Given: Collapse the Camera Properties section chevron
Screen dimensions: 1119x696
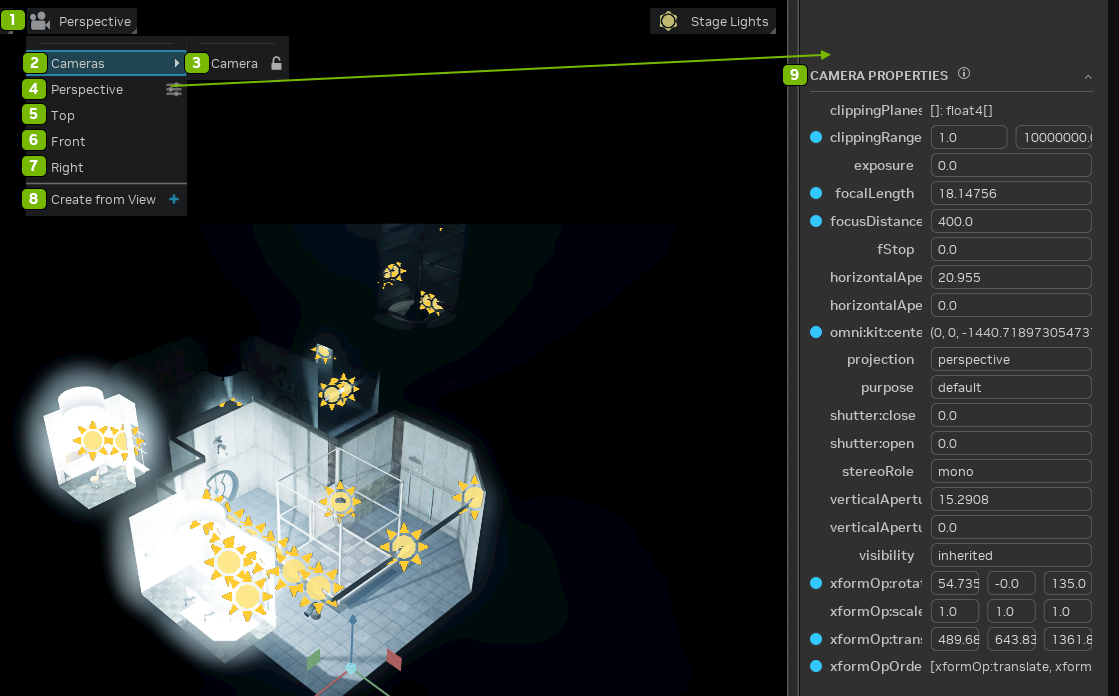Looking at the screenshot, I should point(1088,76).
